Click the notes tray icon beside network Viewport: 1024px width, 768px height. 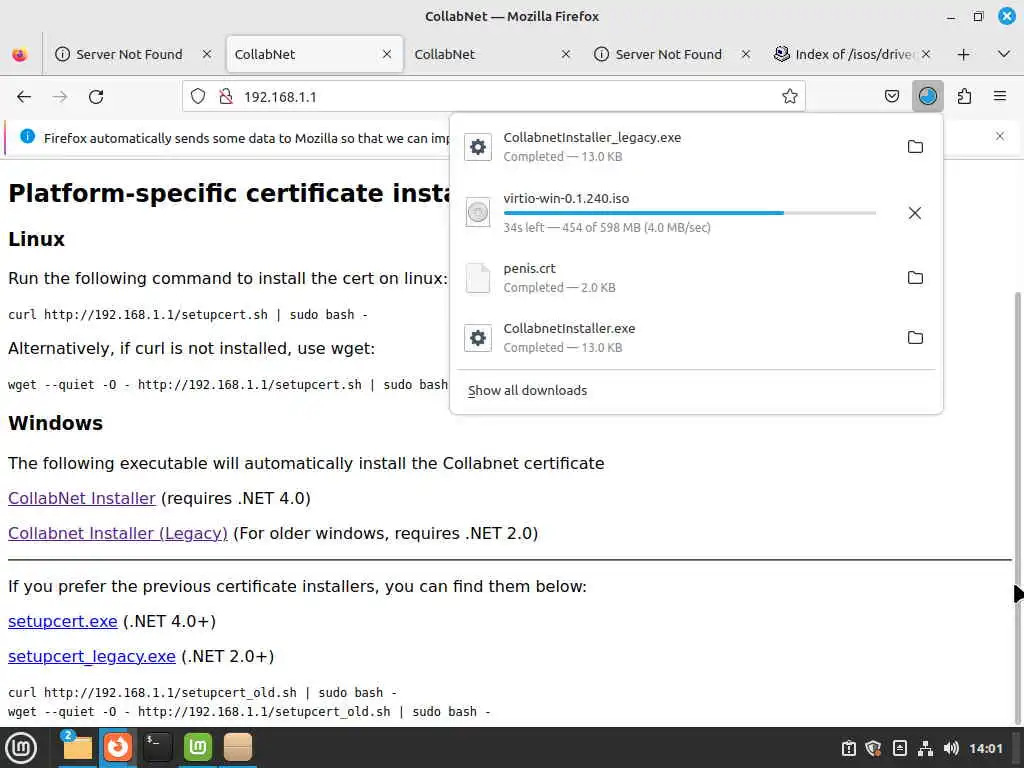pyautogui.click(x=899, y=748)
